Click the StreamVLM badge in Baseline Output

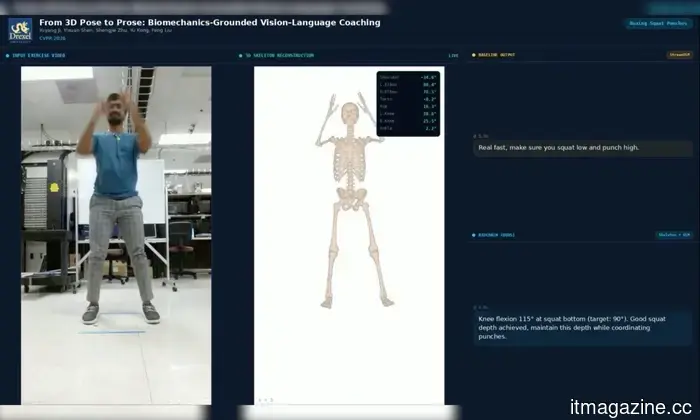(x=679, y=55)
